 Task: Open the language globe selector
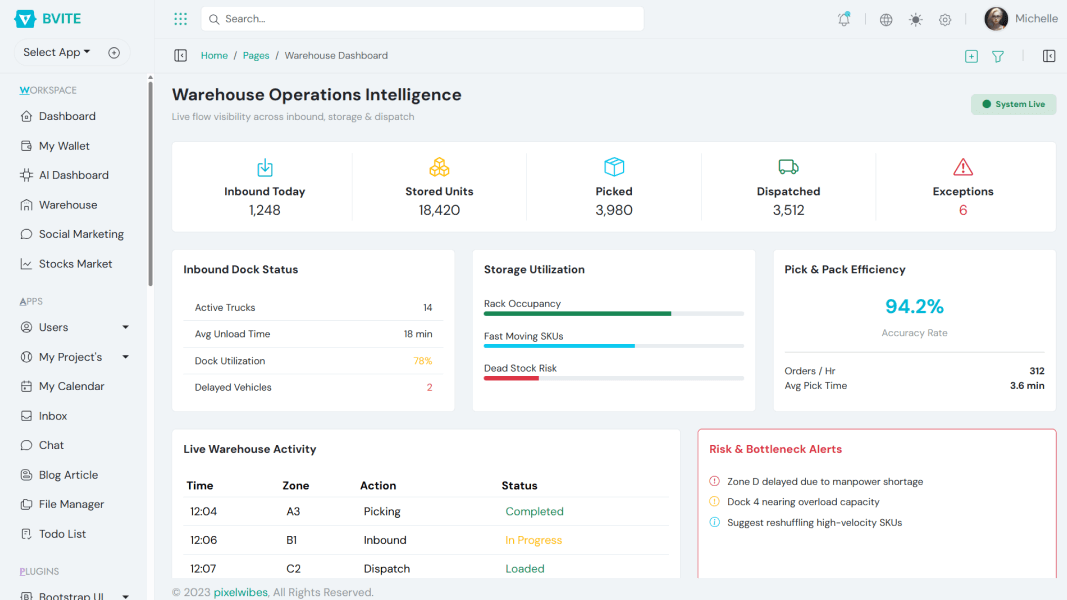[885, 18]
